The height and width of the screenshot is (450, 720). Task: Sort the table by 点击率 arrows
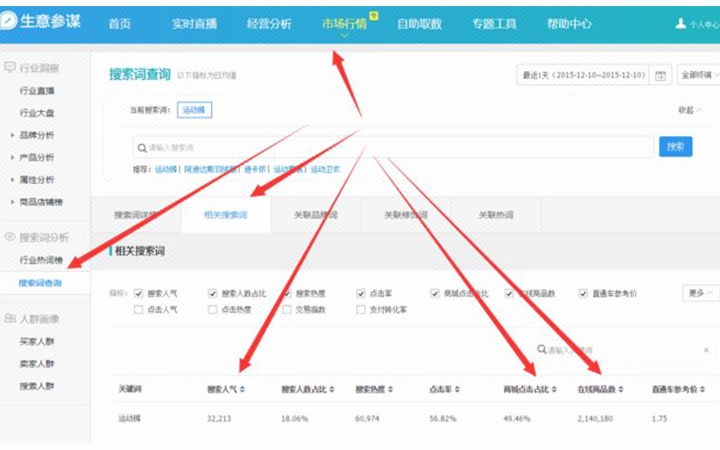tap(457, 389)
